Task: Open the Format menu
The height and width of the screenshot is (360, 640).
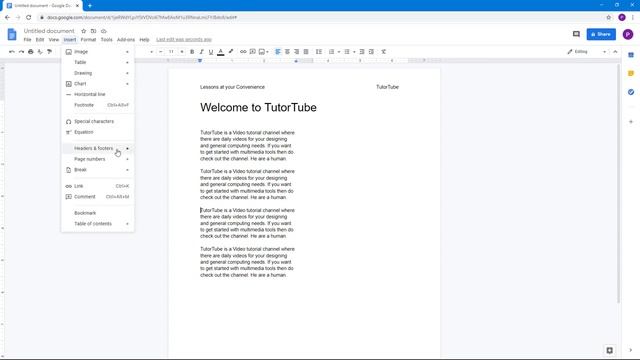Action: coord(88,40)
